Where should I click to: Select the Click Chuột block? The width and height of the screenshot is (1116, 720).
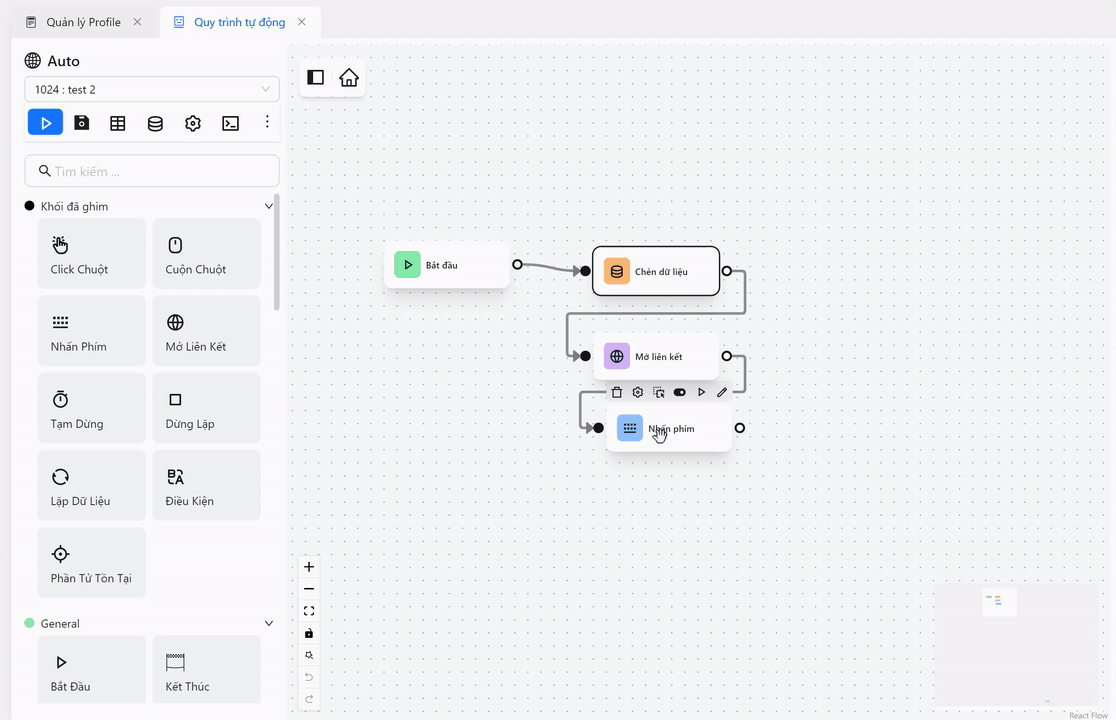(x=92, y=254)
